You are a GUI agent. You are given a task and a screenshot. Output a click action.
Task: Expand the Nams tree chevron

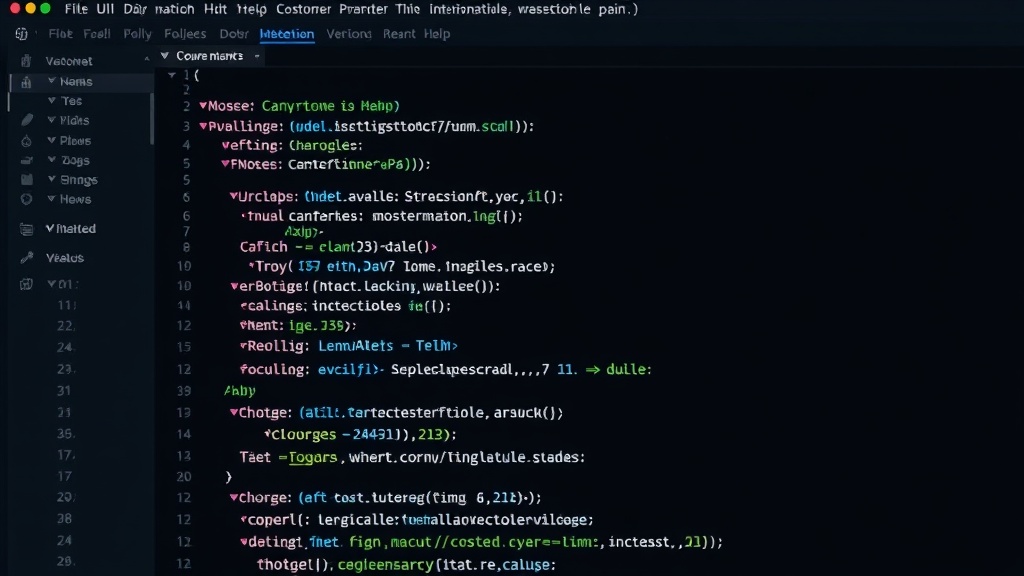point(51,81)
